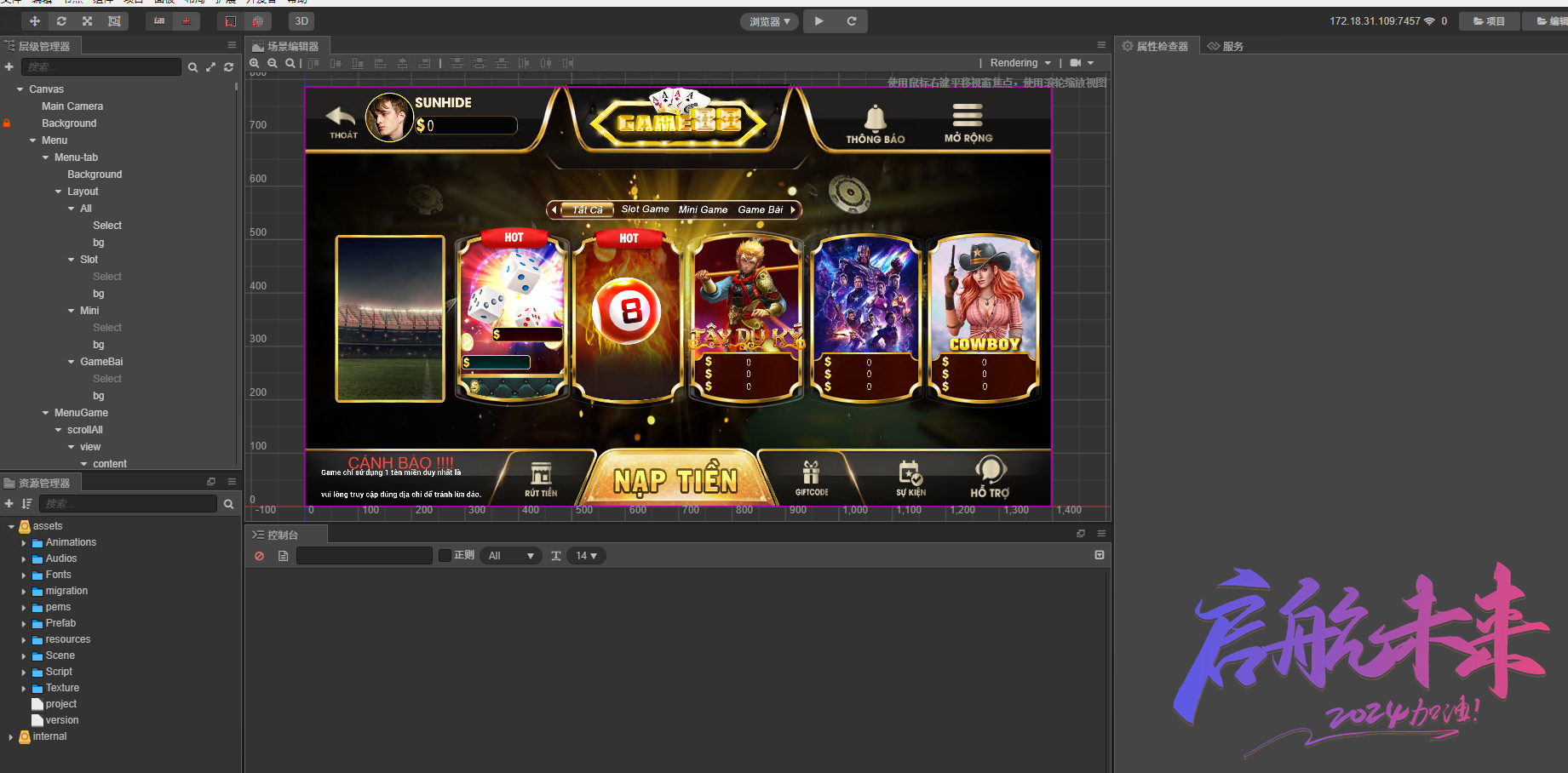1568x773 pixels.
Task: Select the scrollAll node
Action: [85, 430]
